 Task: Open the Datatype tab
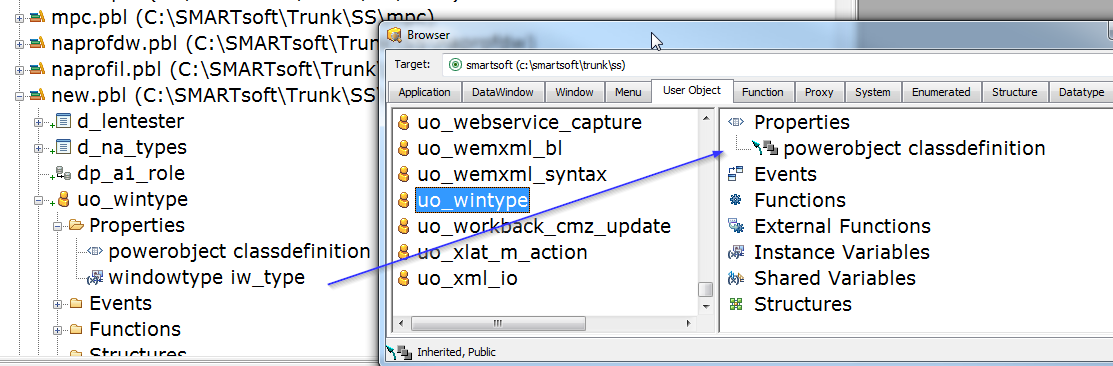1080,92
